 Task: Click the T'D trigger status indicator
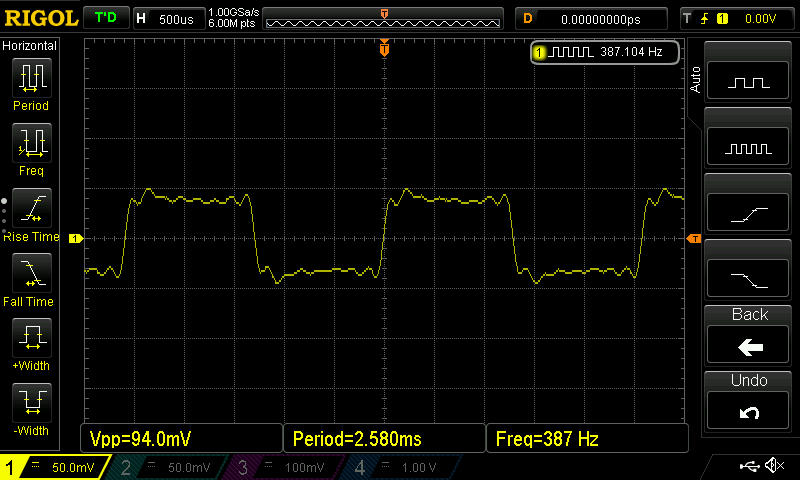[106, 18]
